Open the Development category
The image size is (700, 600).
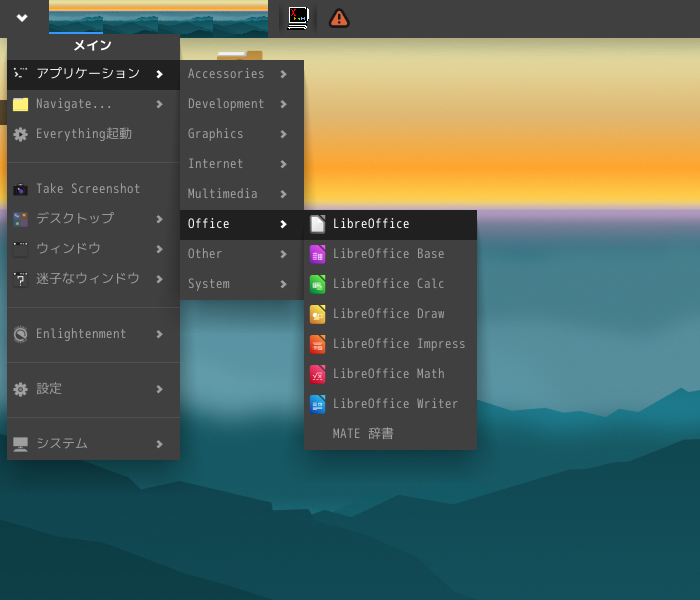pos(242,104)
